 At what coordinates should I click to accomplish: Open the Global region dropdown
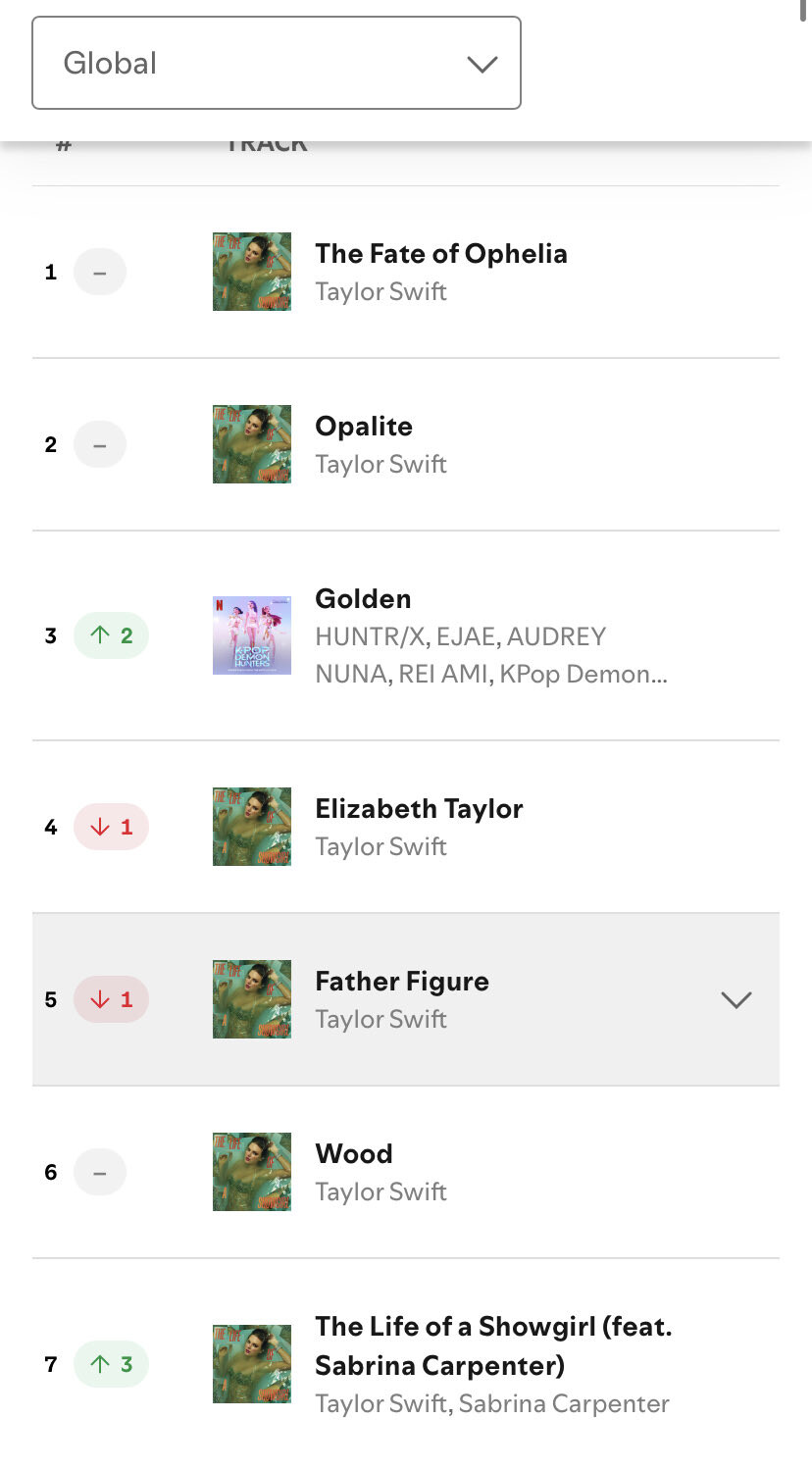(276, 63)
